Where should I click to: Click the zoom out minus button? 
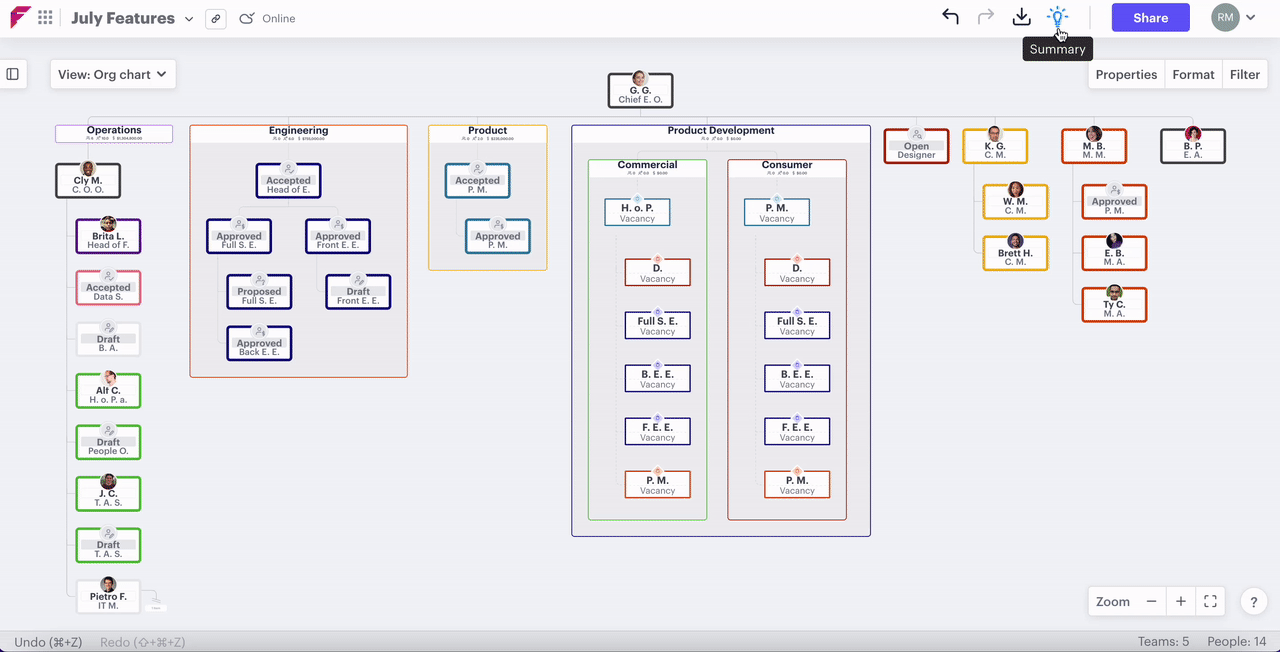[x=1151, y=601]
